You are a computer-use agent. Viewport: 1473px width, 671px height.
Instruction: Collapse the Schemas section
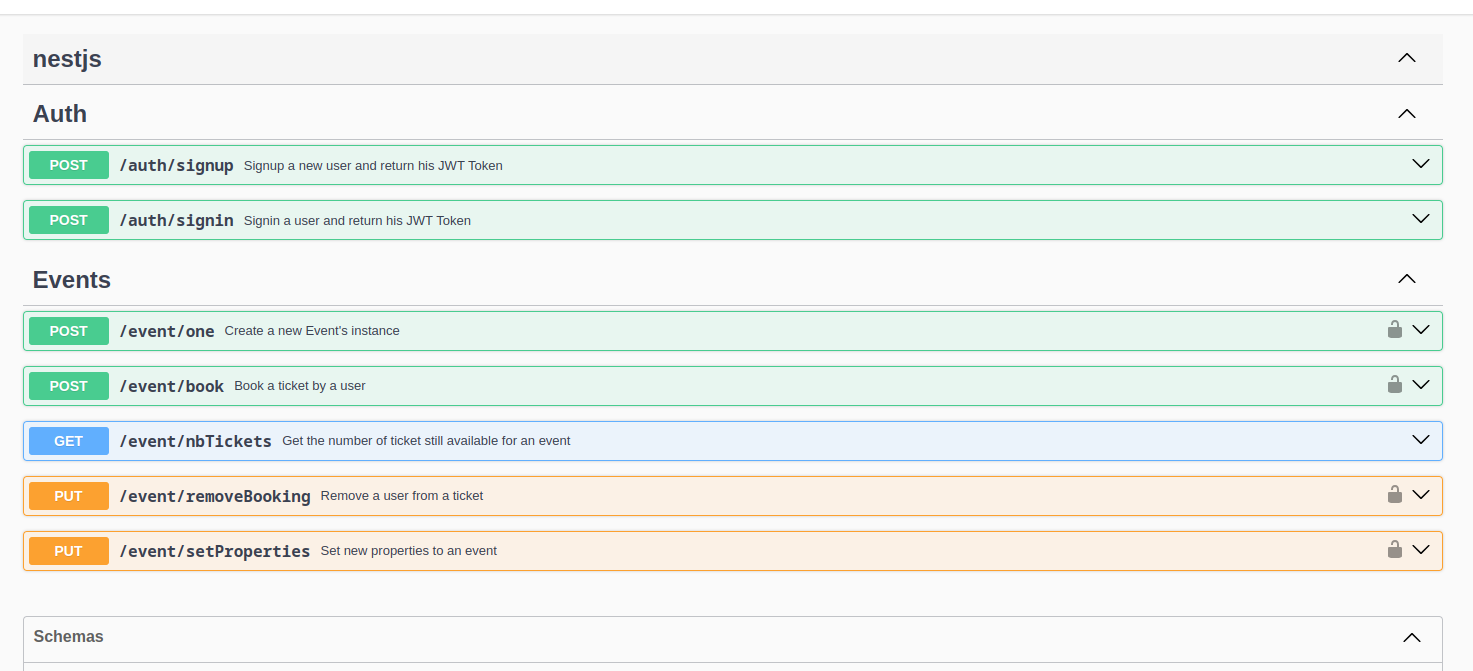click(x=1411, y=637)
